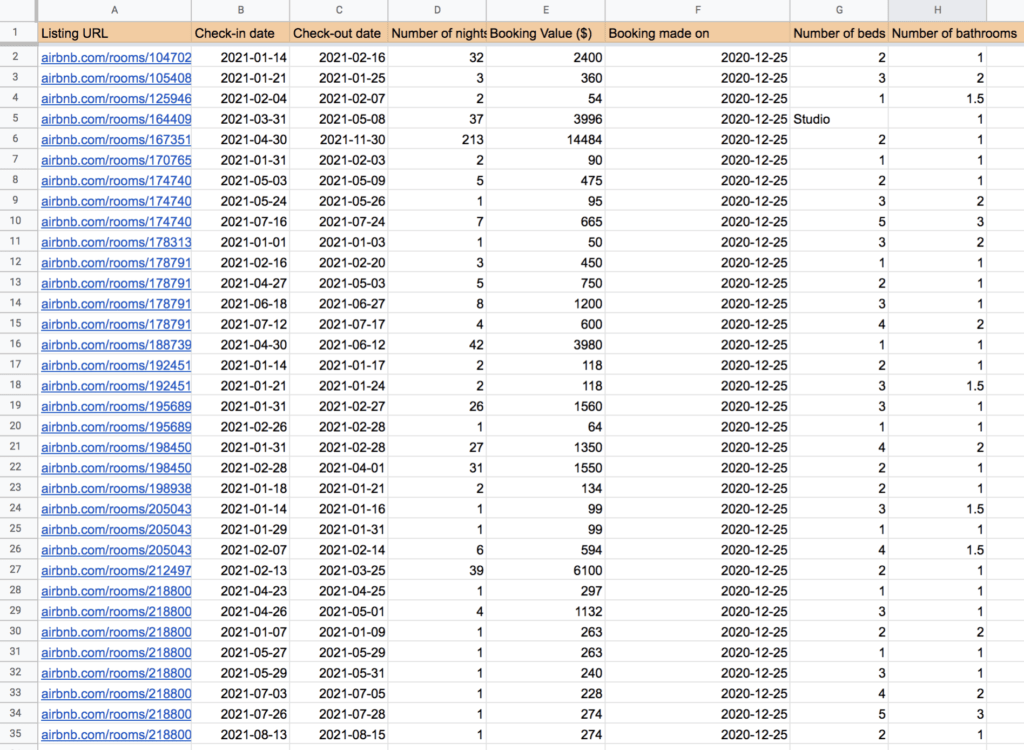
Task: Follow the airbnb.com/rooms/178313 link
Action: point(116,242)
